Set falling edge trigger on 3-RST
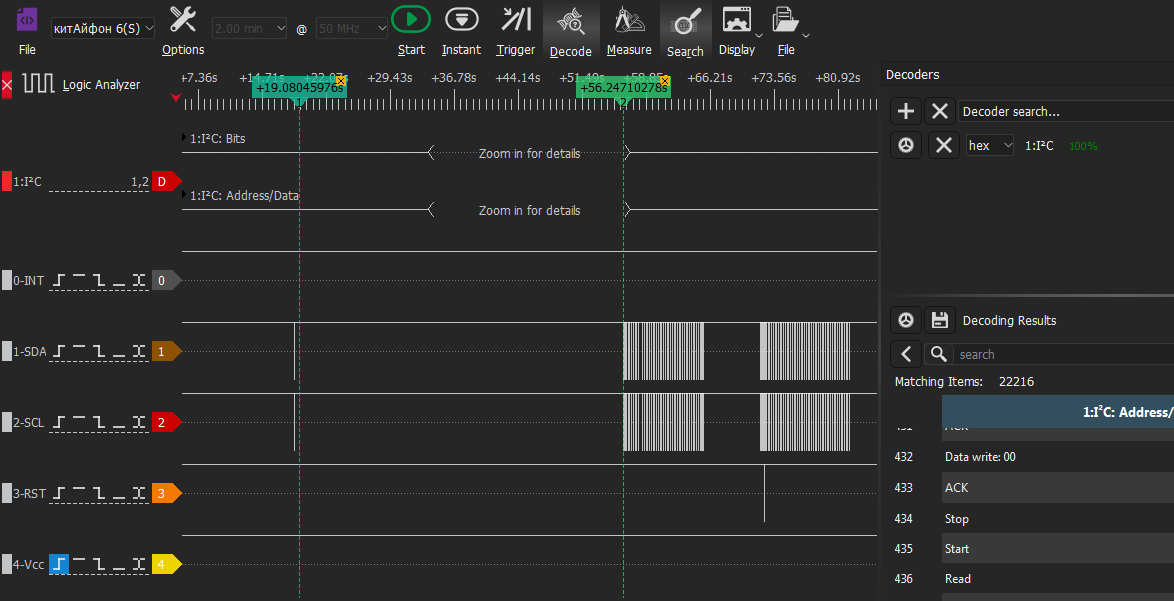The image size is (1174, 601). click(100, 494)
